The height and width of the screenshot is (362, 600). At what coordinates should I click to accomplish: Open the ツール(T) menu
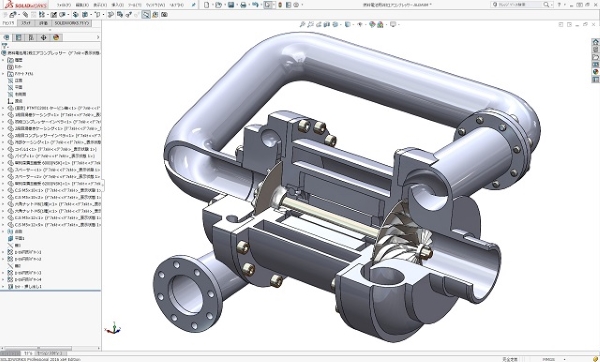click(135, 5)
